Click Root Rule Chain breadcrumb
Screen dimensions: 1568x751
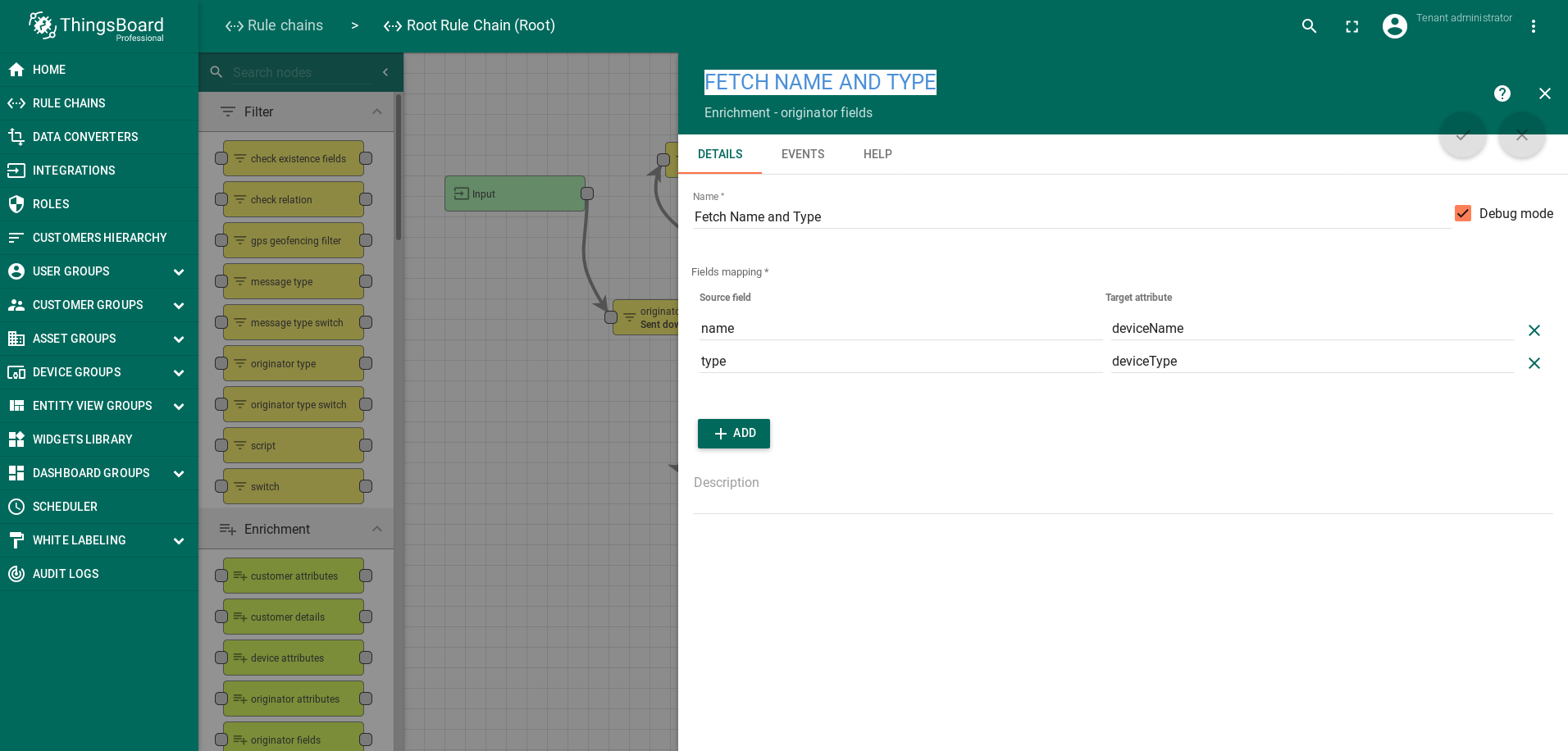pyautogui.click(x=469, y=25)
